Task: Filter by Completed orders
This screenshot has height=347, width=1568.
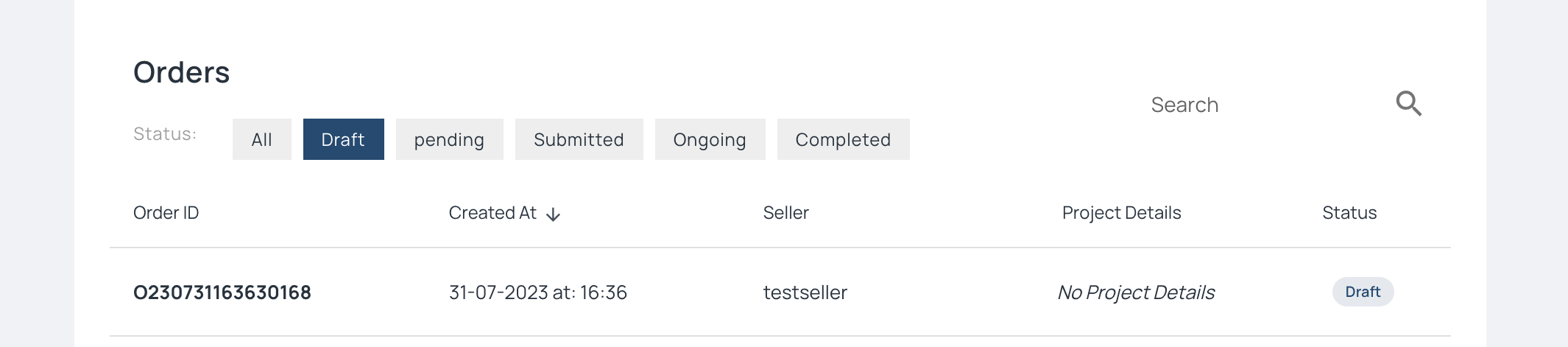Action: pos(843,139)
